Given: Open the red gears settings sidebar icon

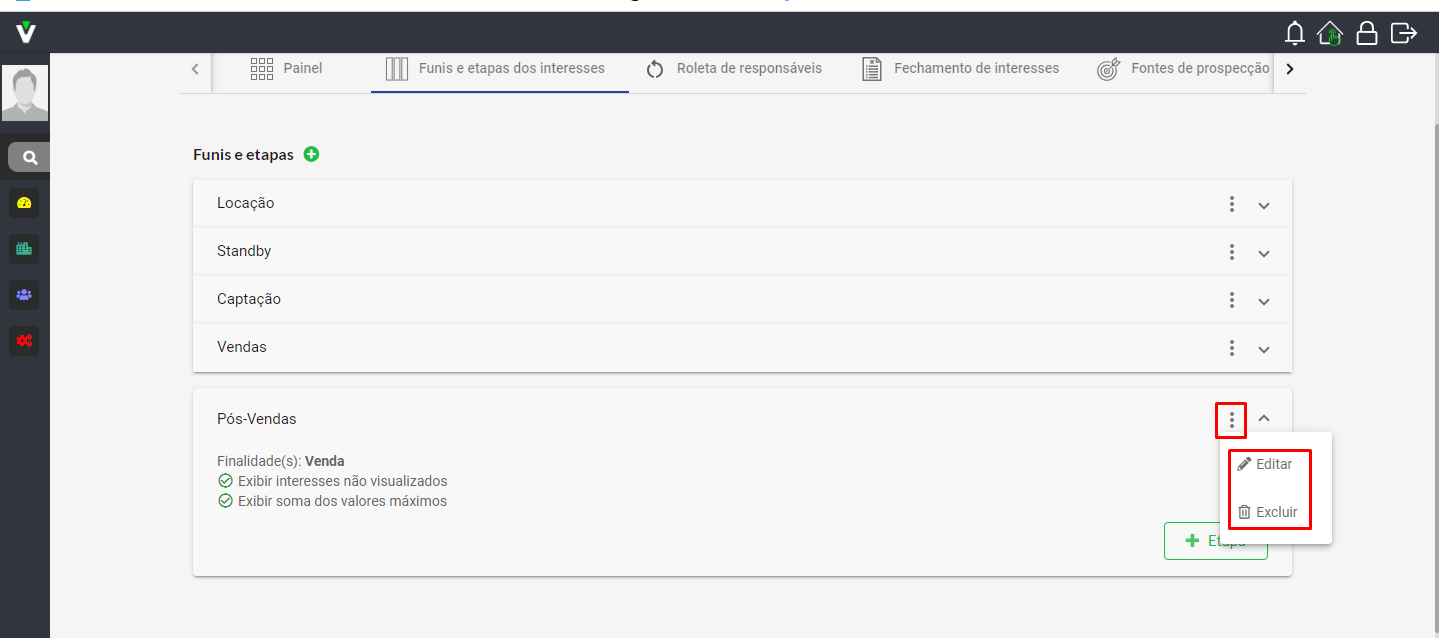Looking at the screenshot, I should click(x=25, y=341).
